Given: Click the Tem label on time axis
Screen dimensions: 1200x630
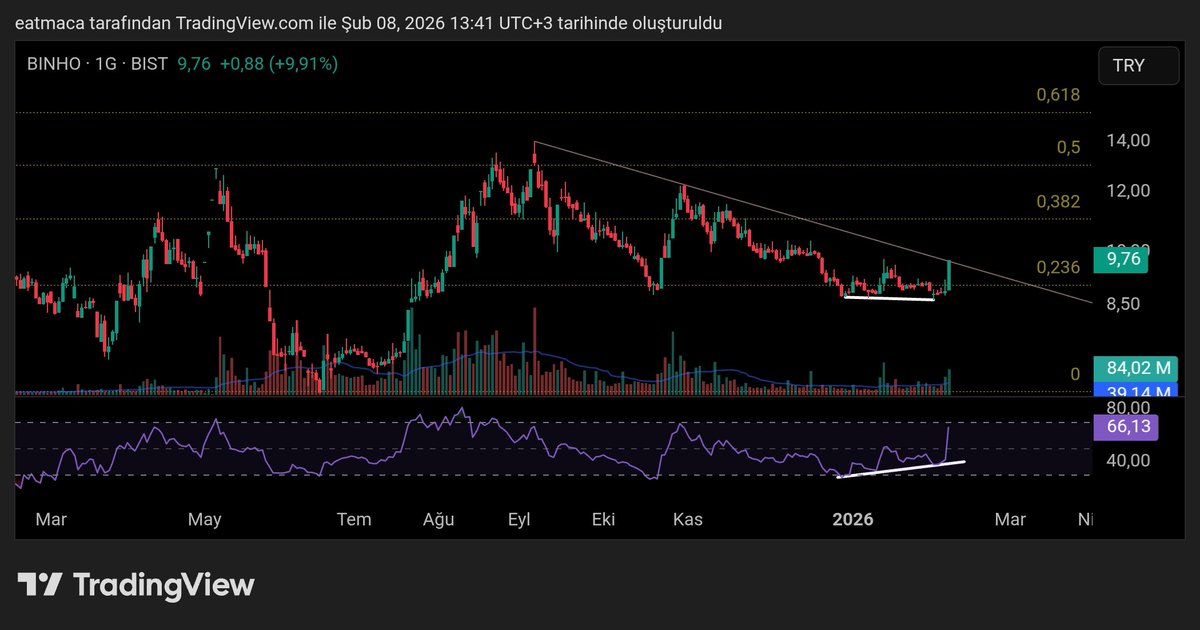Looking at the screenshot, I should (354, 519).
